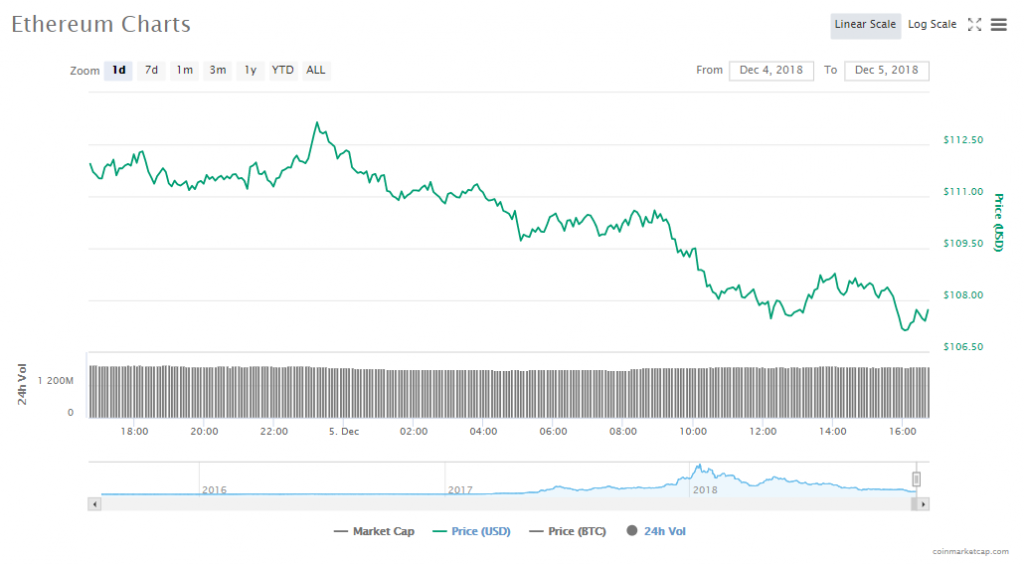Click the To date field
The height and width of the screenshot is (565, 1024).
tap(887, 70)
